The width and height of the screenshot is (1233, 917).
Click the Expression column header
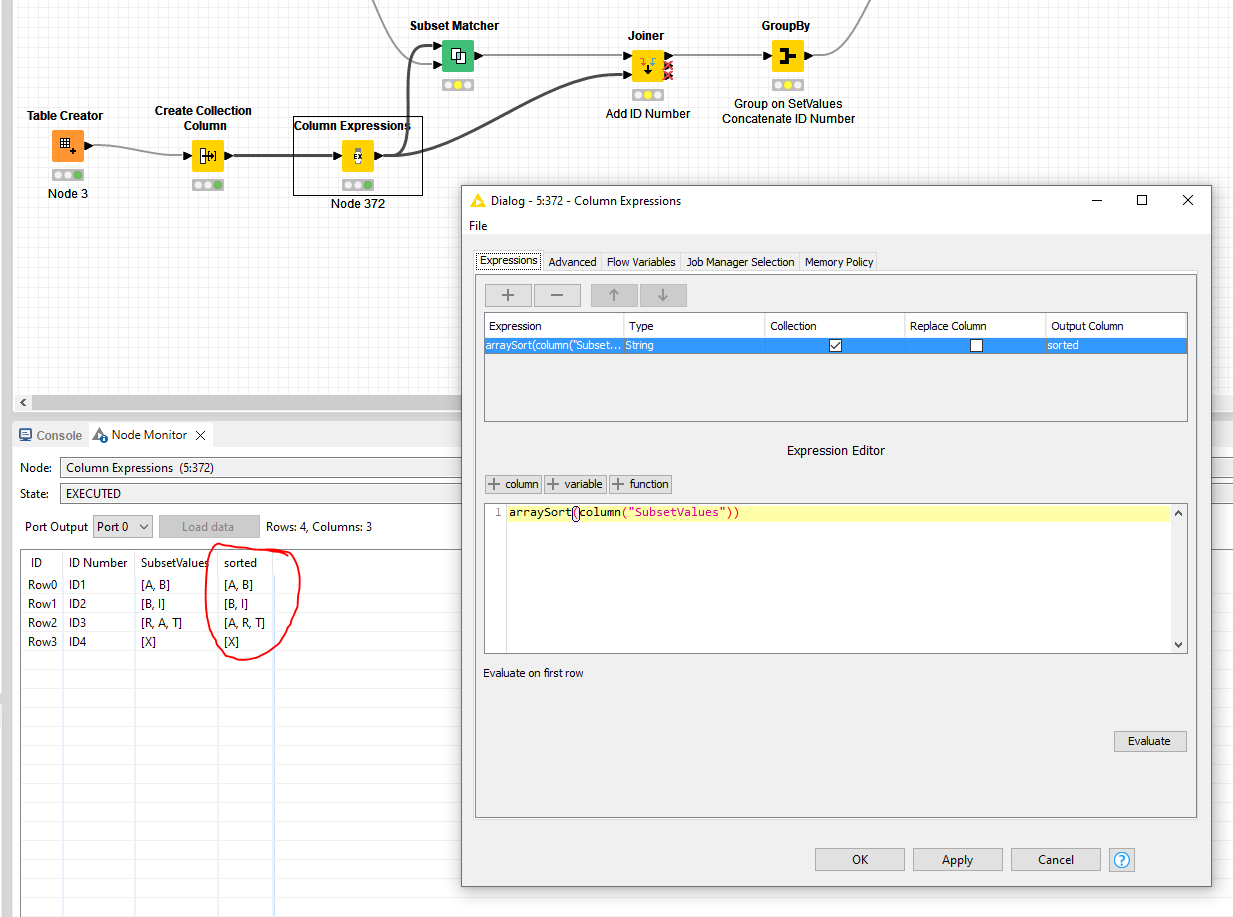pyautogui.click(x=554, y=326)
